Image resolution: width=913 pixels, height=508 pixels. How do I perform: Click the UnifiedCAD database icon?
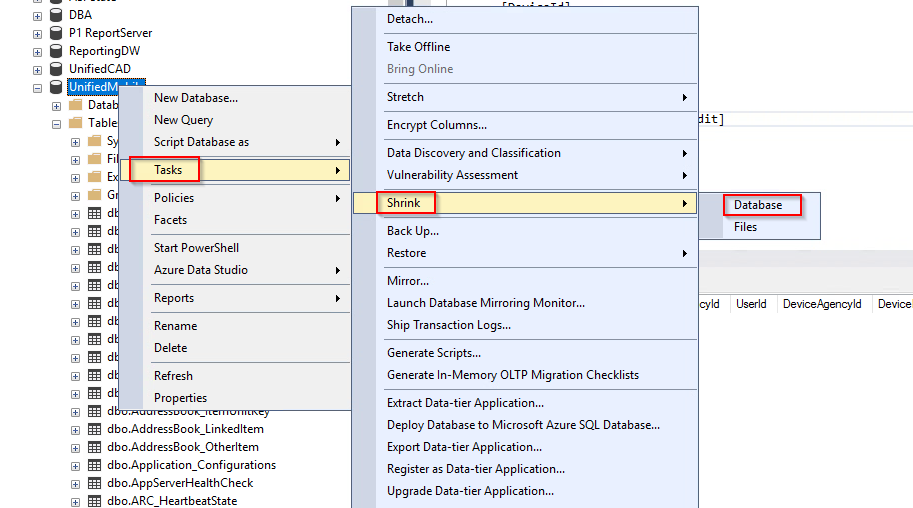click(x=56, y=69)
